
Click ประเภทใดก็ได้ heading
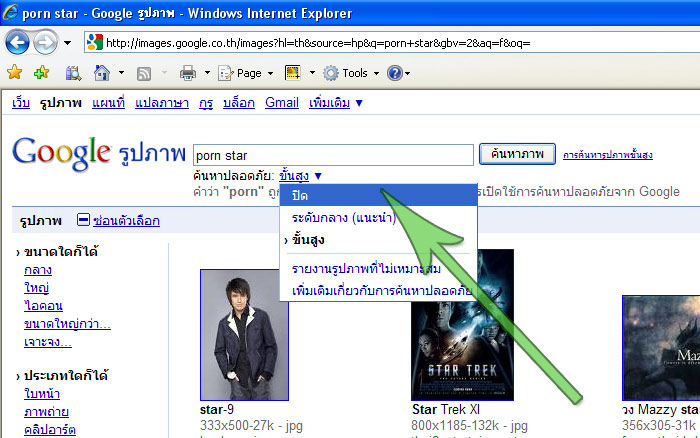(x=66, y=375)
